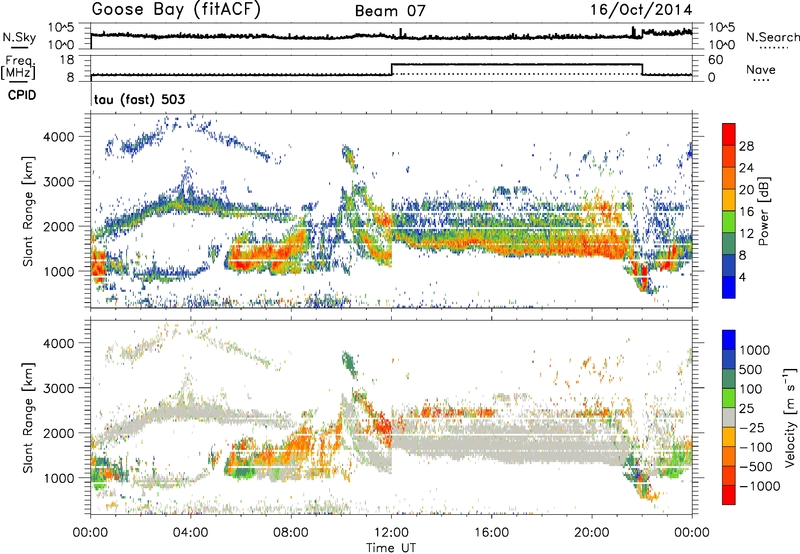Click the 'Time UT' axis title

391,548
